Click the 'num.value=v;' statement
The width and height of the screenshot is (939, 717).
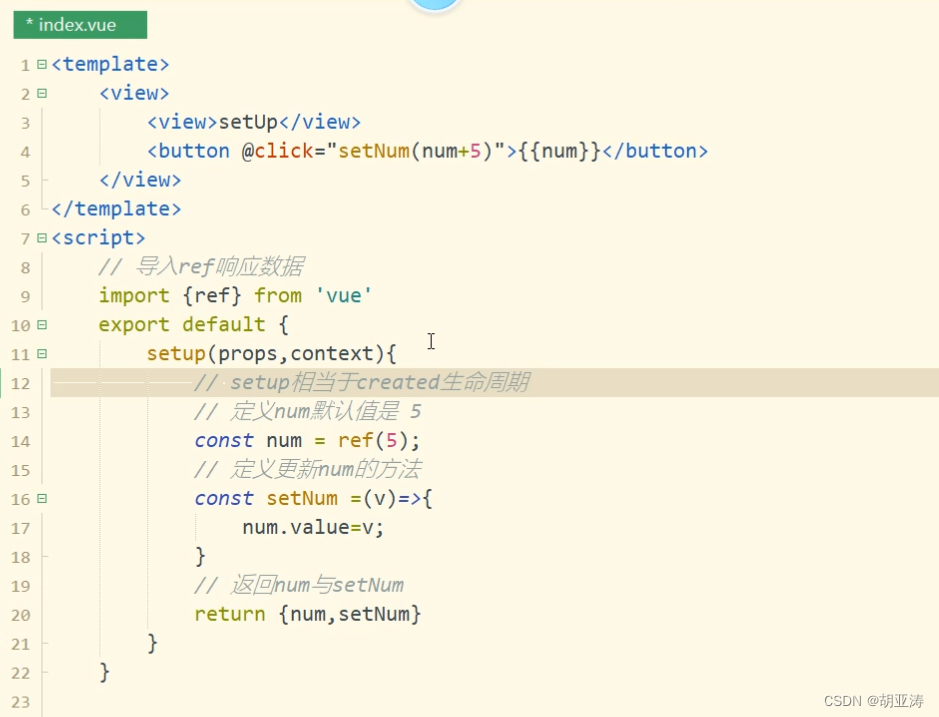(313, 528)
